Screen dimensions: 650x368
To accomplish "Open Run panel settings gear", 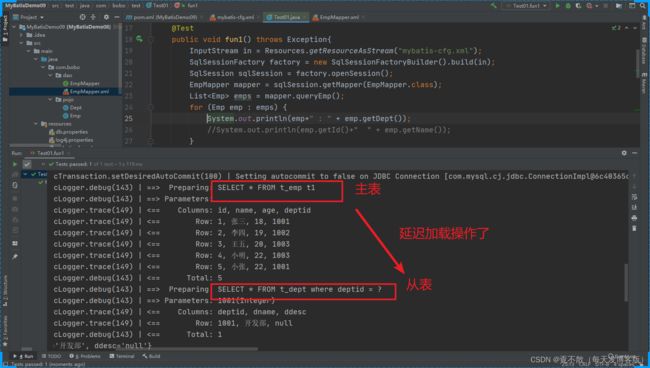I will click(x=624, y=153).
